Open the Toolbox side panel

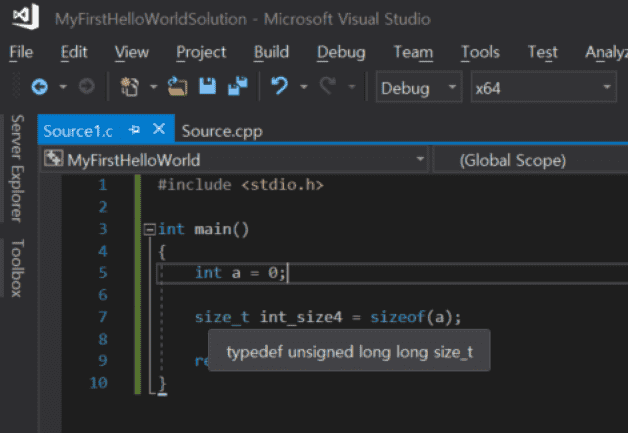[x=17, y=267]
